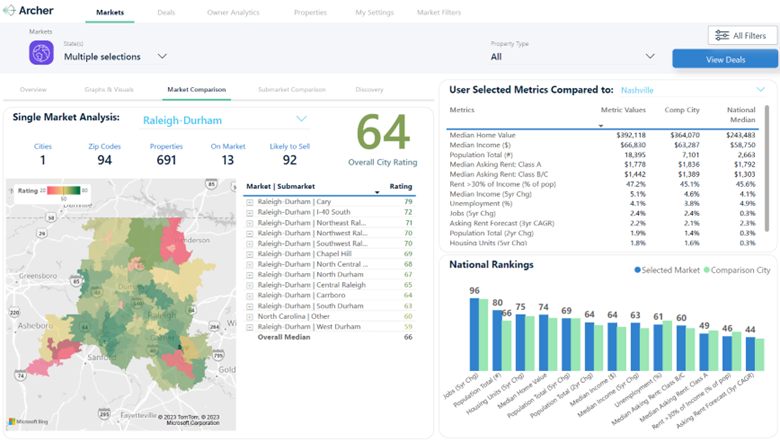Click the Zip Codes count 94
Viewport: 780px width, 442px height.
[104, 160]
